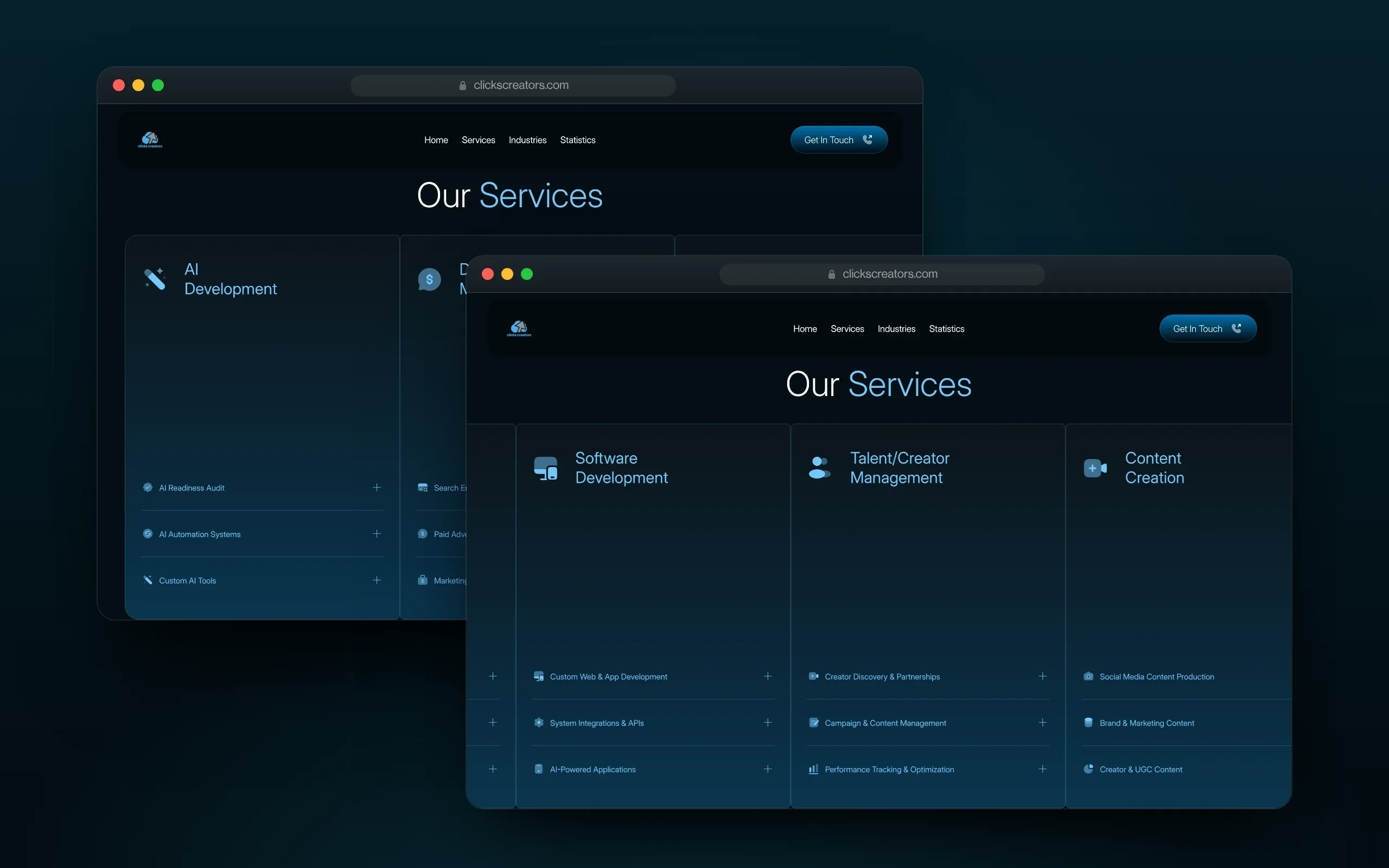The image size is (1389, 868).
Task: Click the Software Development devices icon
Action: tap(545, 468)
